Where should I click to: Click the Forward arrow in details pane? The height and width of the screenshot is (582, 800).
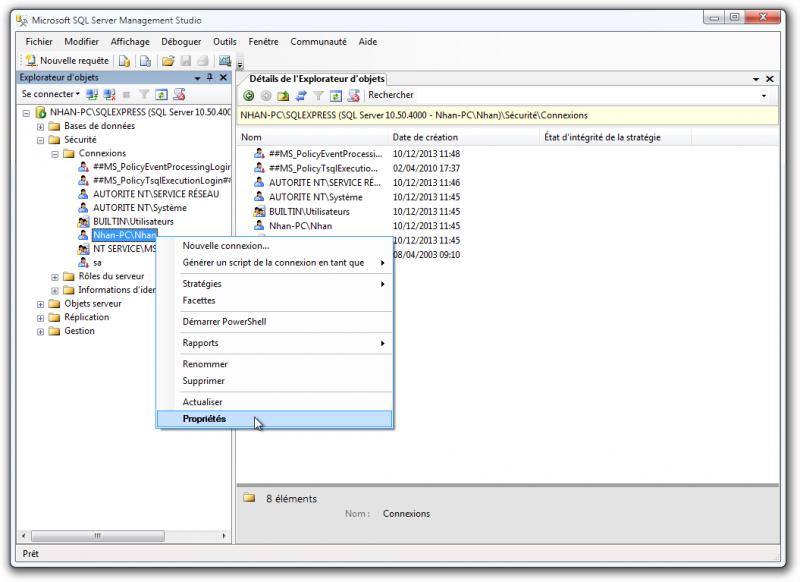tap(266, 95)
